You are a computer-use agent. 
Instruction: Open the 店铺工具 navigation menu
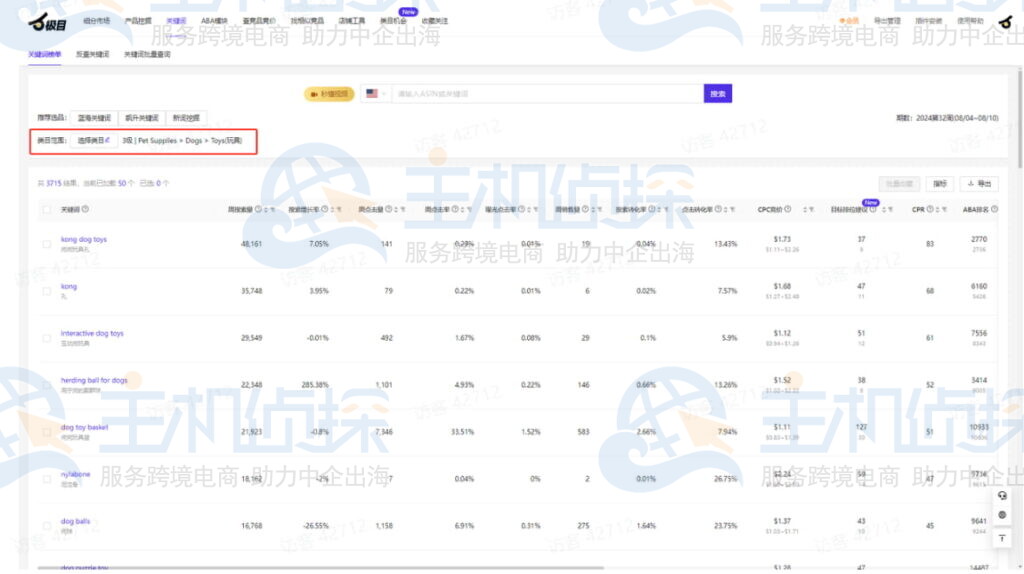point(352,22)
